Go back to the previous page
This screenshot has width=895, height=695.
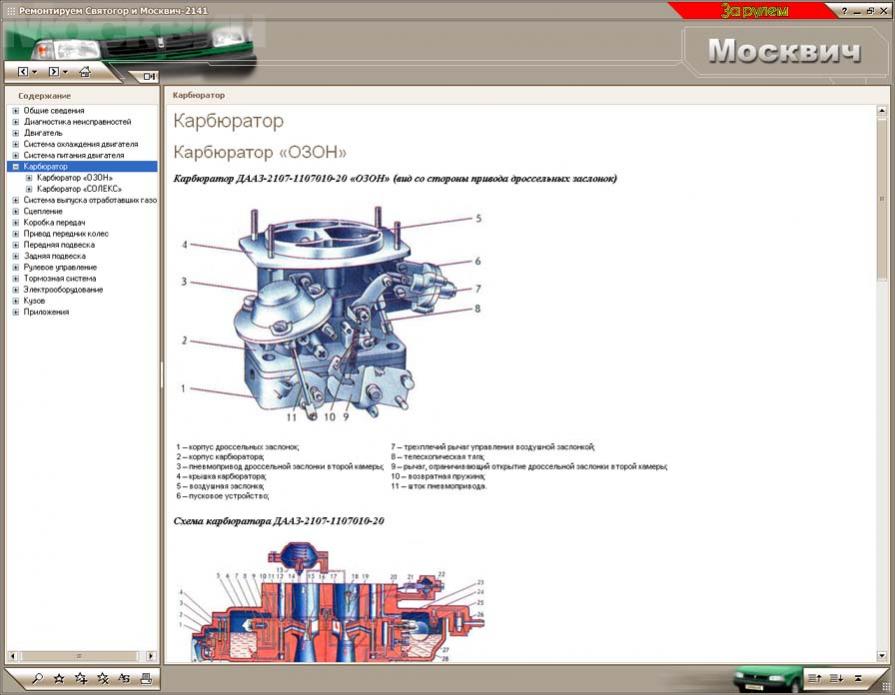[x=23, y=72]
